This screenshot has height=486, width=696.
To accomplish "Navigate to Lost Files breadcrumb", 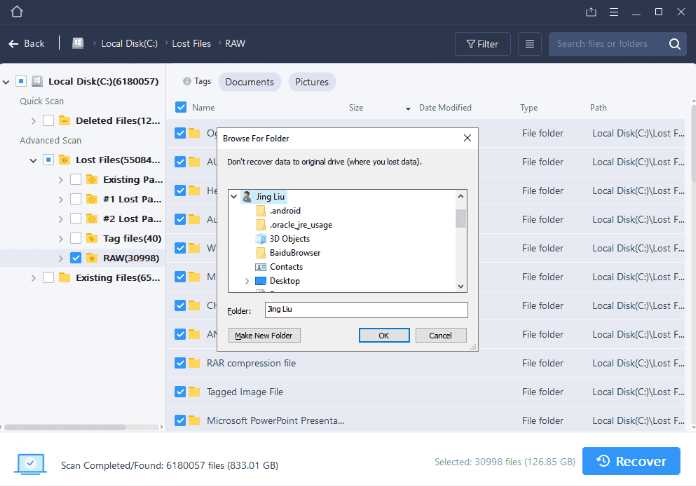I will point(191,43).
